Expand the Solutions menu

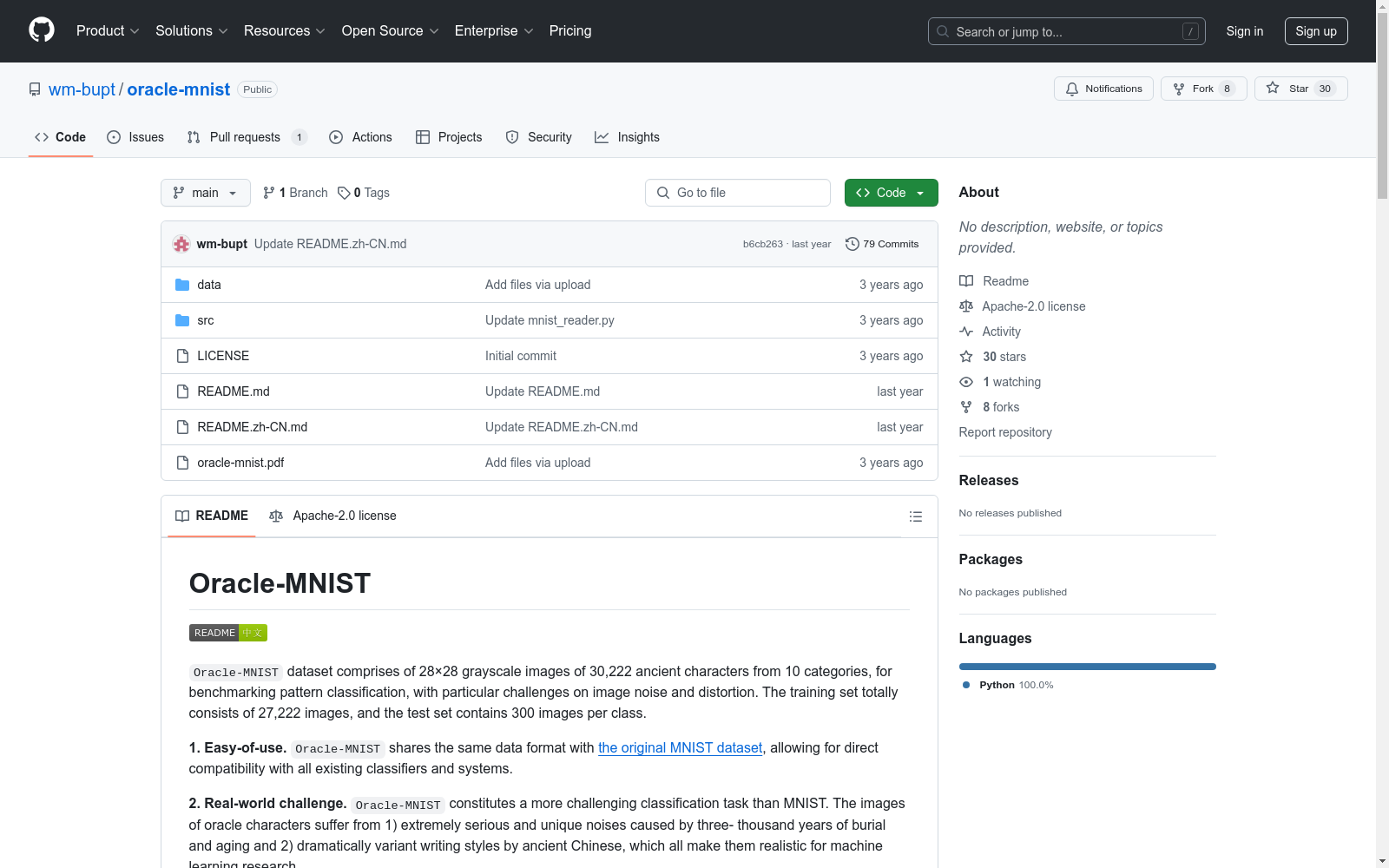pos(192,30)
